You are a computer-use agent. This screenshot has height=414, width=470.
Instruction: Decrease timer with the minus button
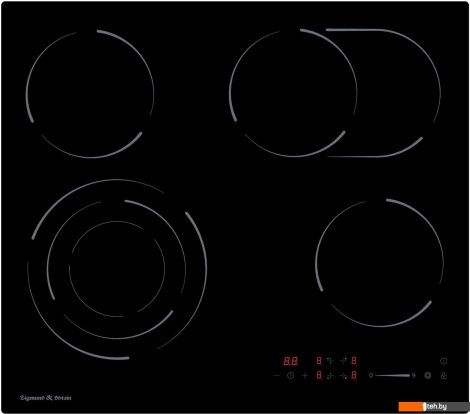click(x=276, y=376)
